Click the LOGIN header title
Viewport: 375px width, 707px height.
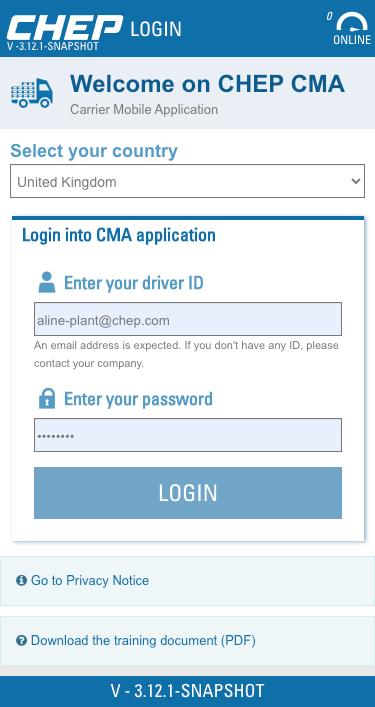tap(156, 29)
